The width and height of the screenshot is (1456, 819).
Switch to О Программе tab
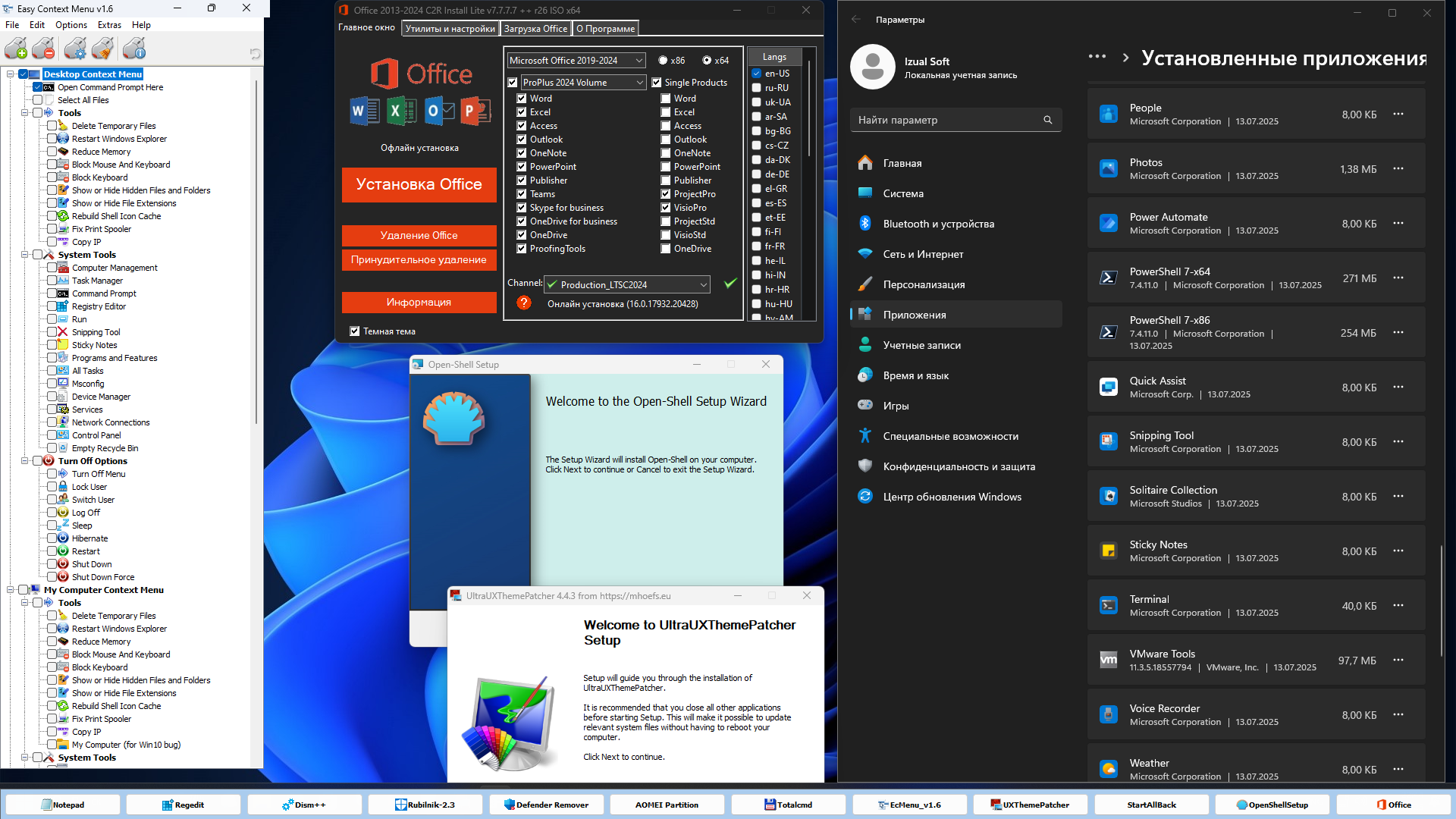pyautogui.click(x=605, y=29)
